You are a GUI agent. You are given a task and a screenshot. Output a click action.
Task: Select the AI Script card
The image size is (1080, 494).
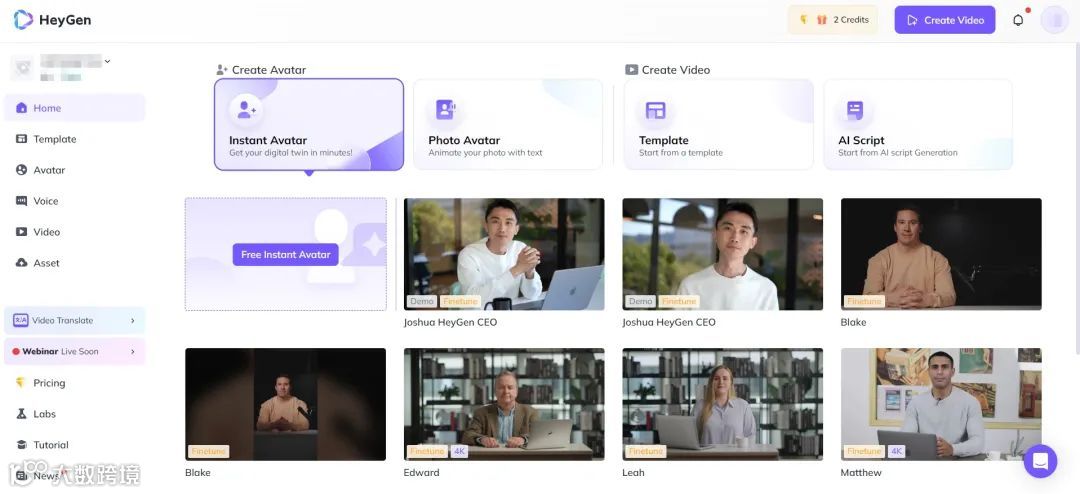(918, 124)
